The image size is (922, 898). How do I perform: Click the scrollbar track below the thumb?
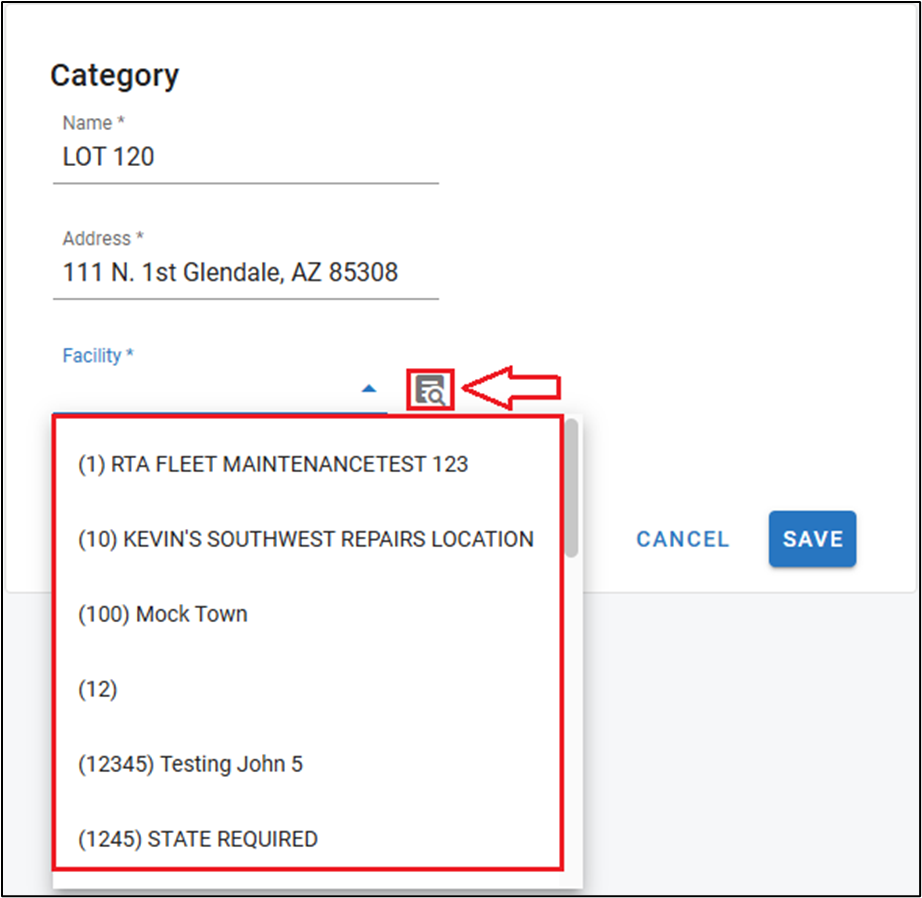(x=571, y=720)
